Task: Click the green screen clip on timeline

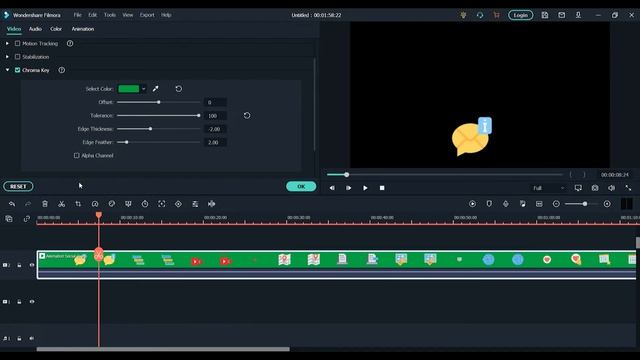Action: (336, 264)
